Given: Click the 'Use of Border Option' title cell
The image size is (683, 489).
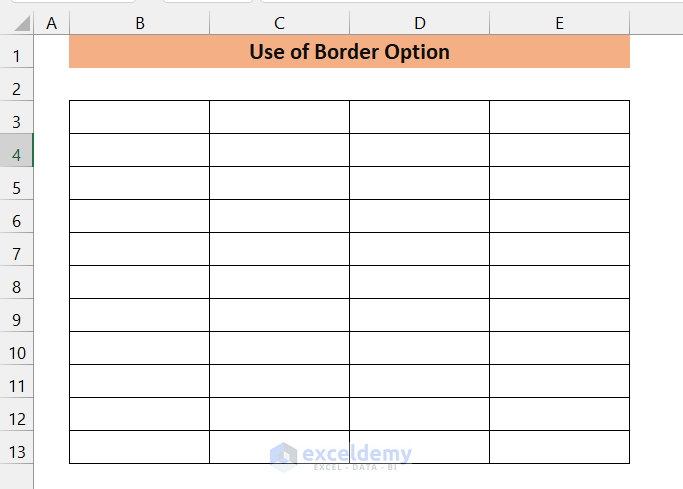Looking at the screenshot, I should [x=349, y=52].
